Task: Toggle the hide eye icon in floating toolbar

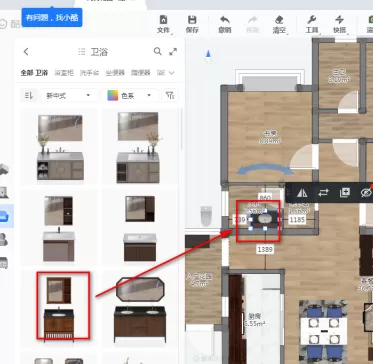Action: pyautogui.click(x=366, y=193)
